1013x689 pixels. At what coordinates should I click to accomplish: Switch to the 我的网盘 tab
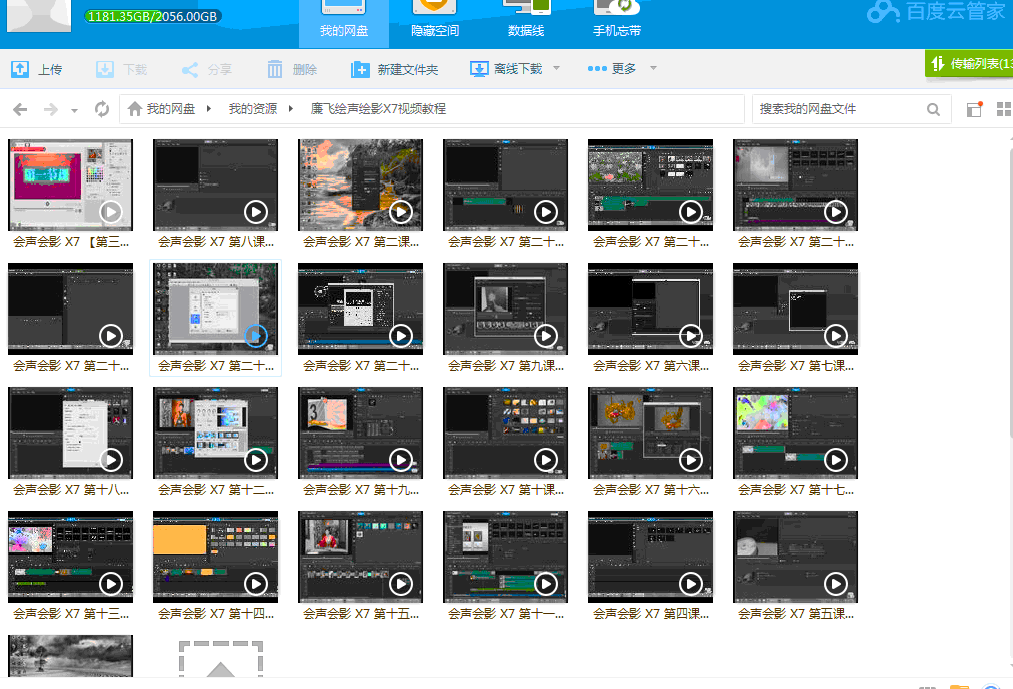click(343, 15)
